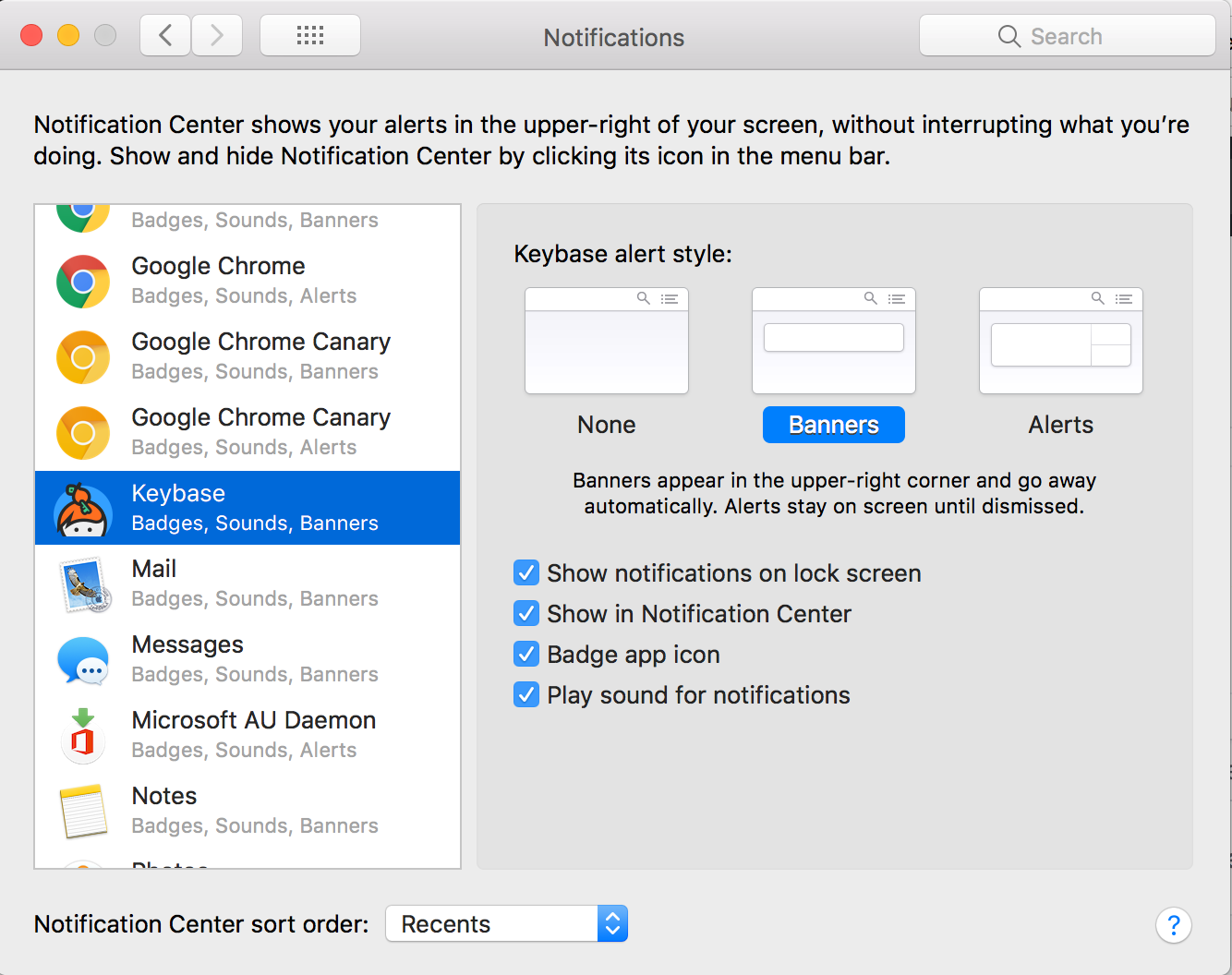Select the Keybase row in the list
Image resolution: width=1232 pixels, height=975 pixels.
248,509
